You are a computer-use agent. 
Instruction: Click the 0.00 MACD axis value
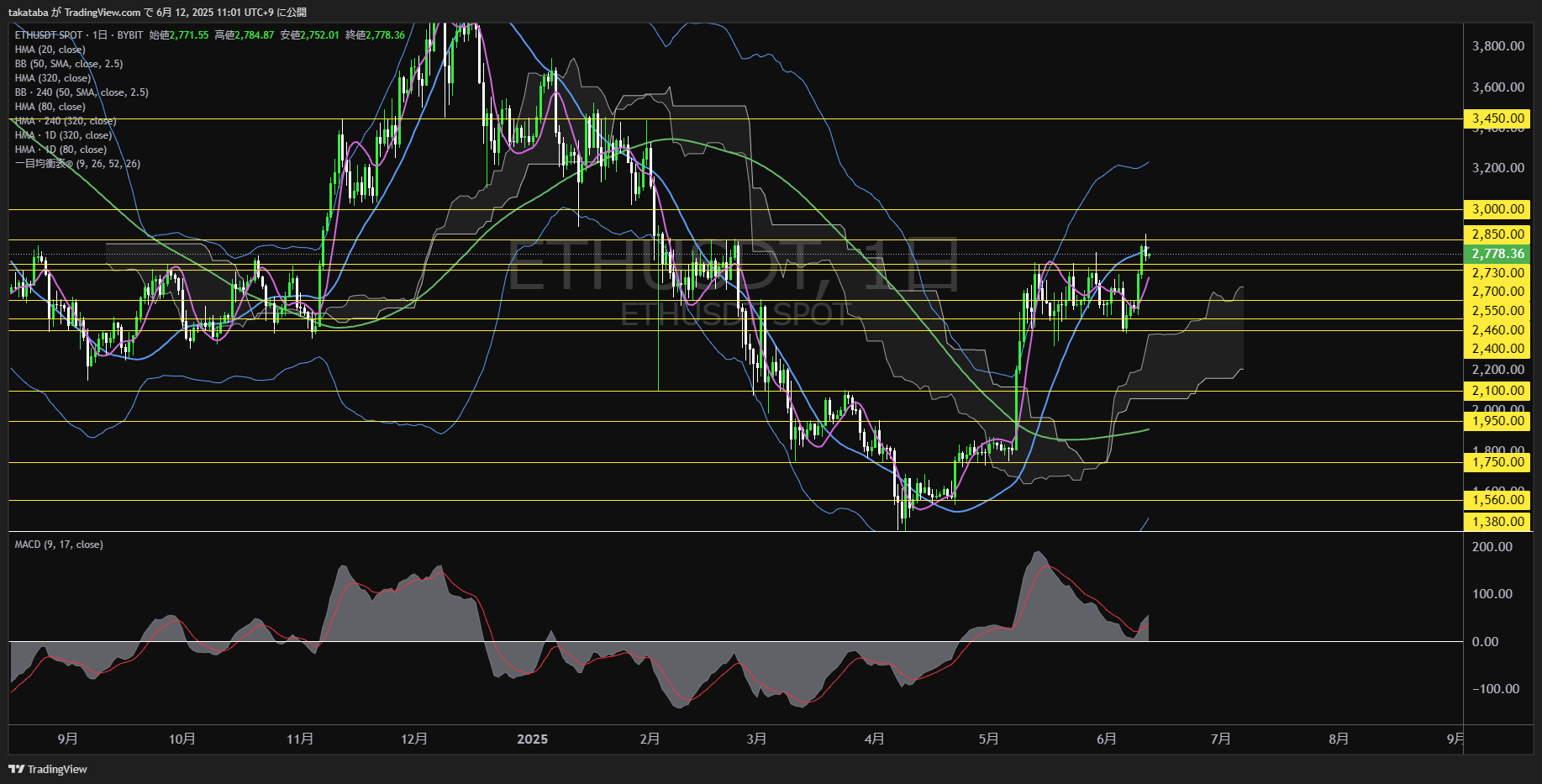[x=1485, y=642]
